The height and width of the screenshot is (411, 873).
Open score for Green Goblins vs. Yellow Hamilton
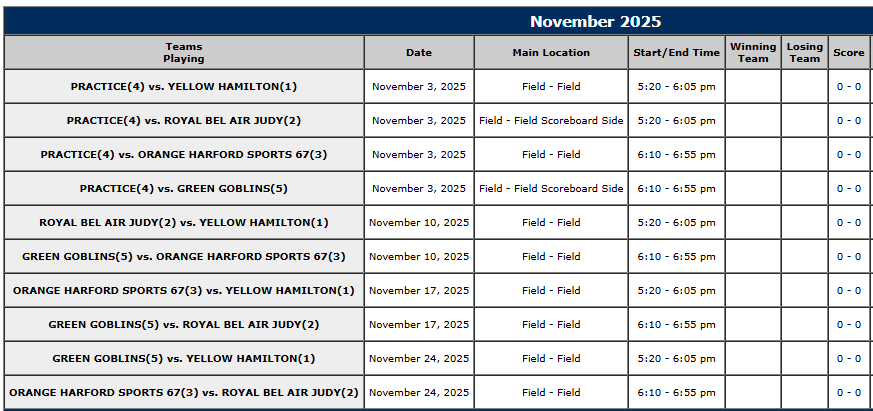849,359
